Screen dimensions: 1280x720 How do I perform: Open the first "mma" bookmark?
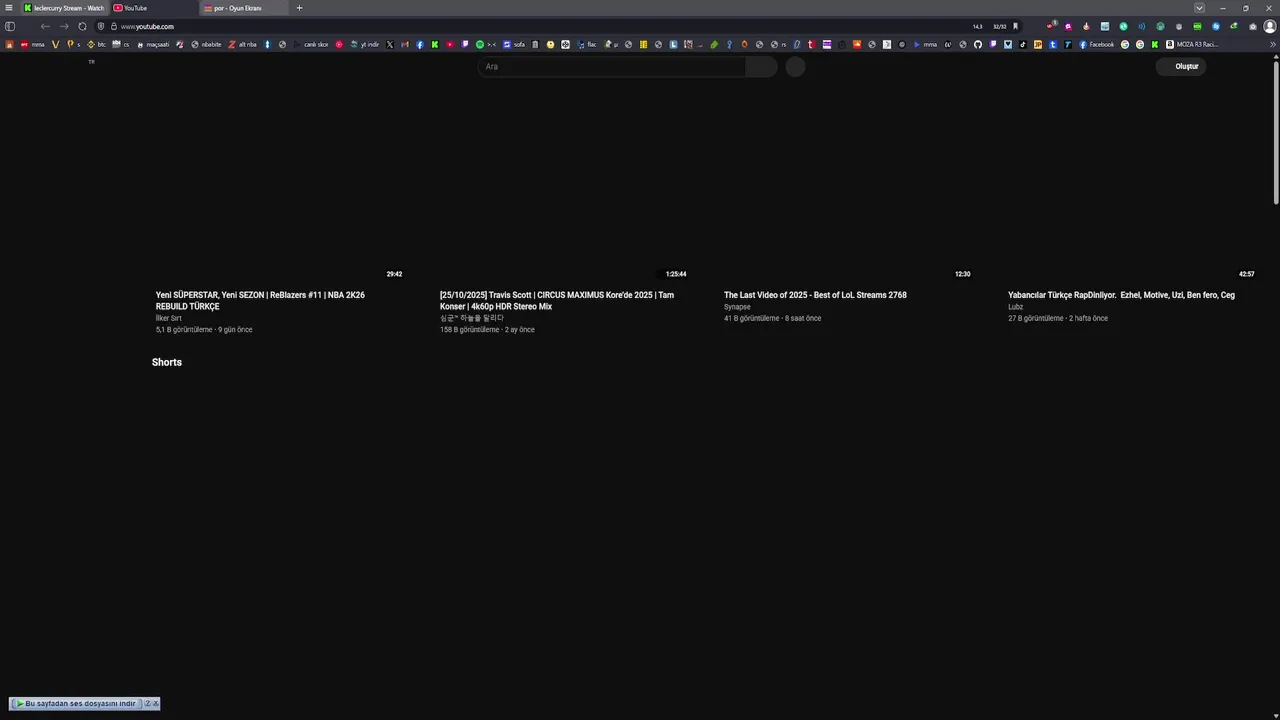32,44
